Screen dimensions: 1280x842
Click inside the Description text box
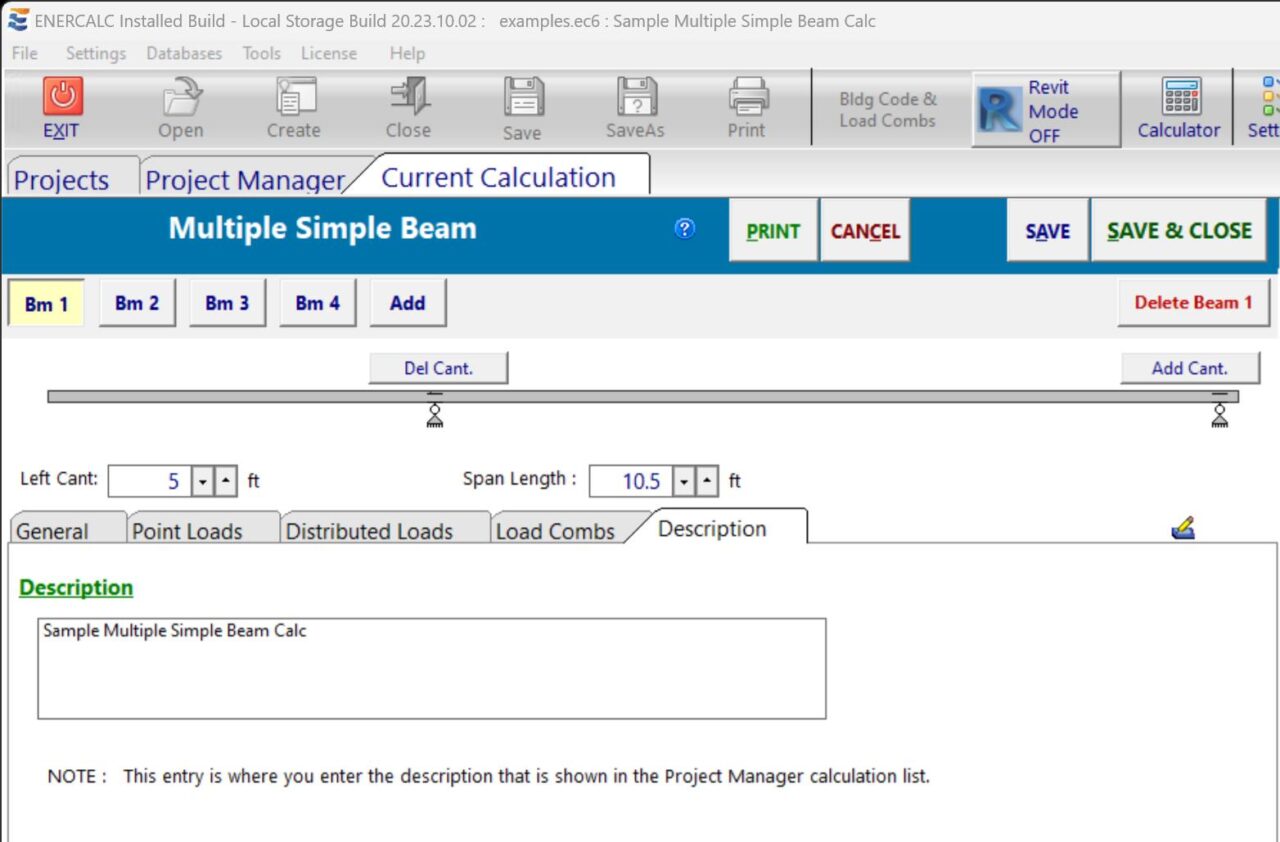click(431, 668)
